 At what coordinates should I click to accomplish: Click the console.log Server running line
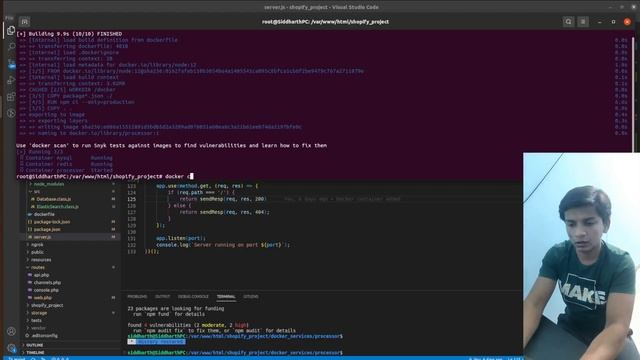[222, 245]
